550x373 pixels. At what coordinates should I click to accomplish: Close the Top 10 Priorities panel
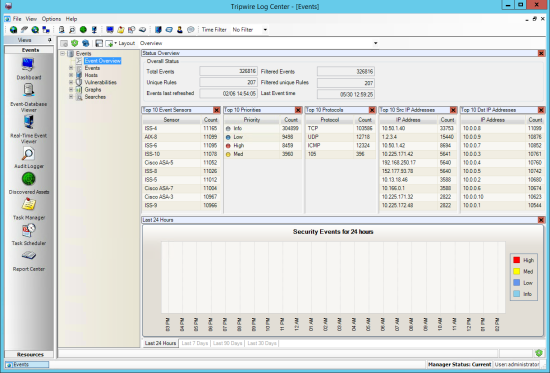[x=298, y=110]
